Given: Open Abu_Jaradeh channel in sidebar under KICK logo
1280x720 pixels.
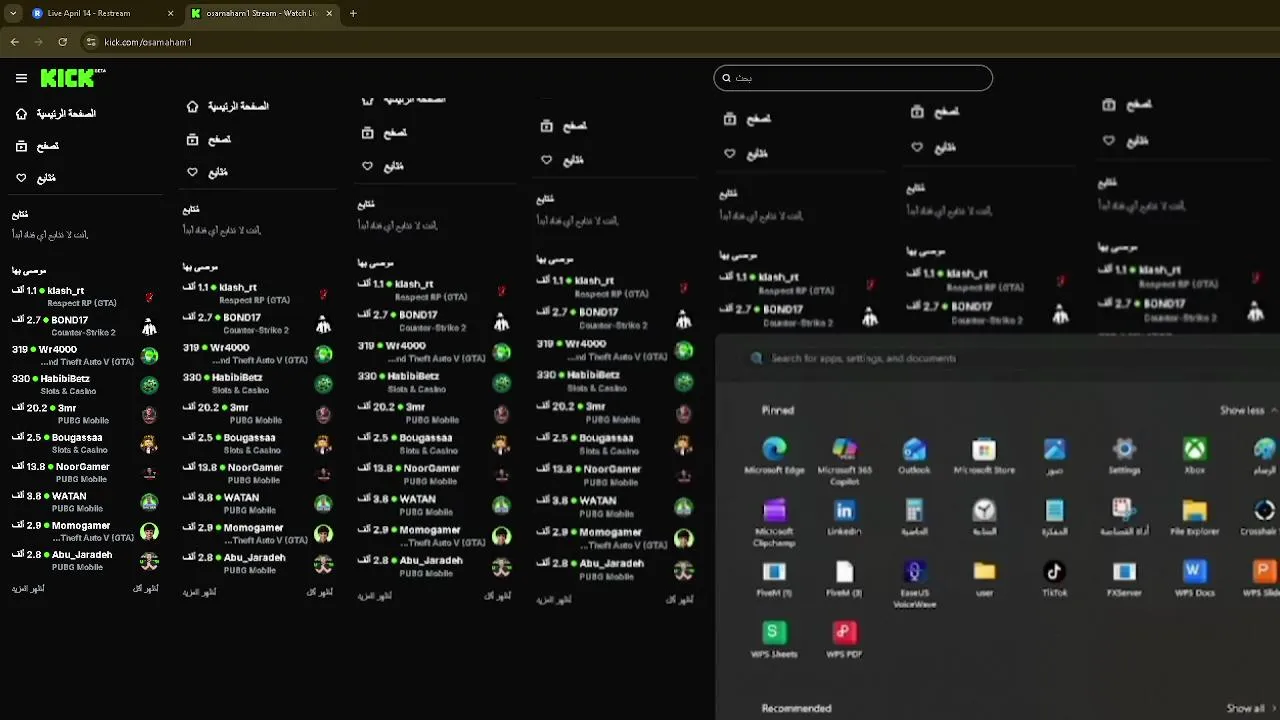Looking at the screenshot, I should (85, 560).
